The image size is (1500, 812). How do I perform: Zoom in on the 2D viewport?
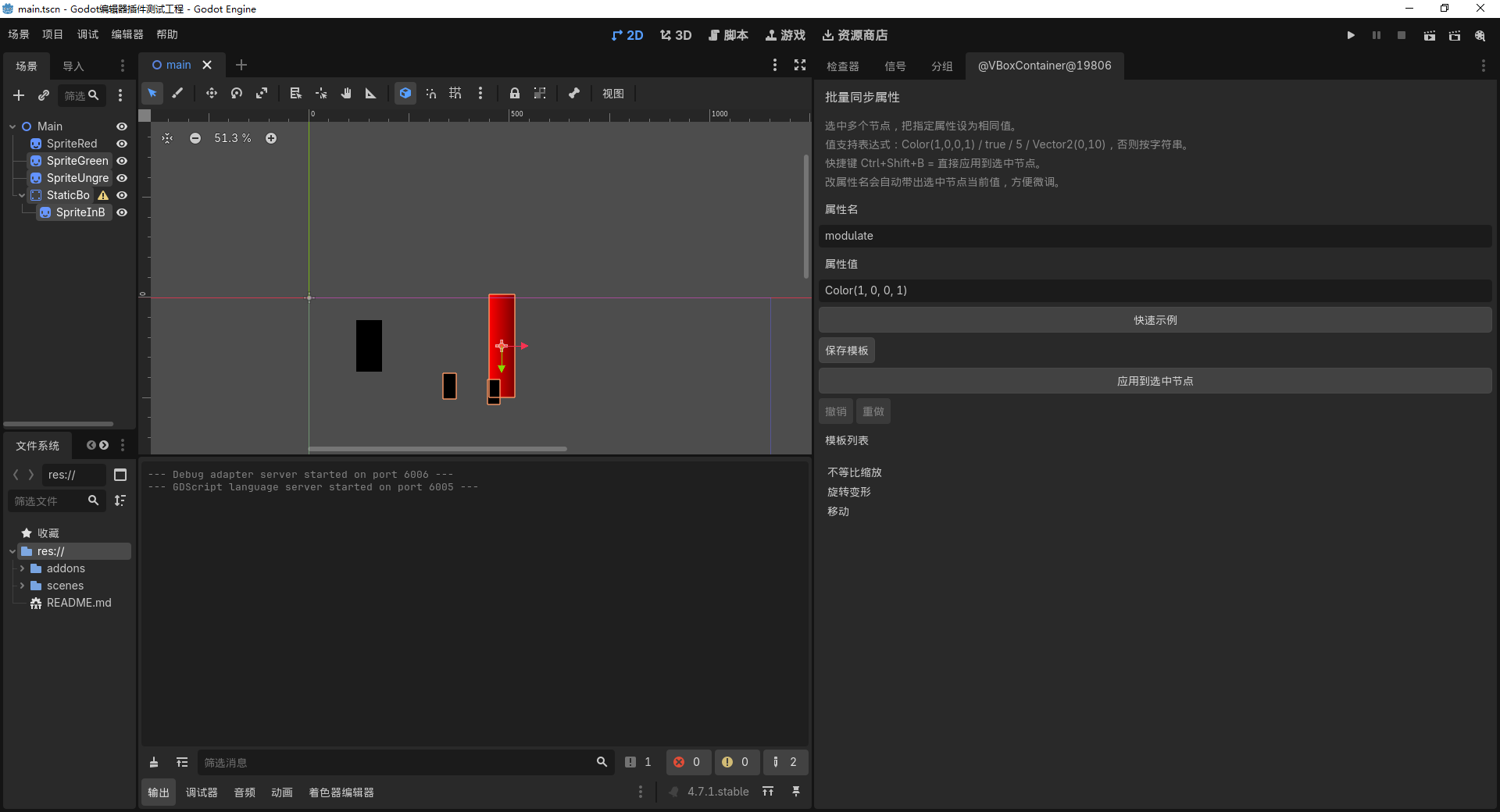[271, 138]
